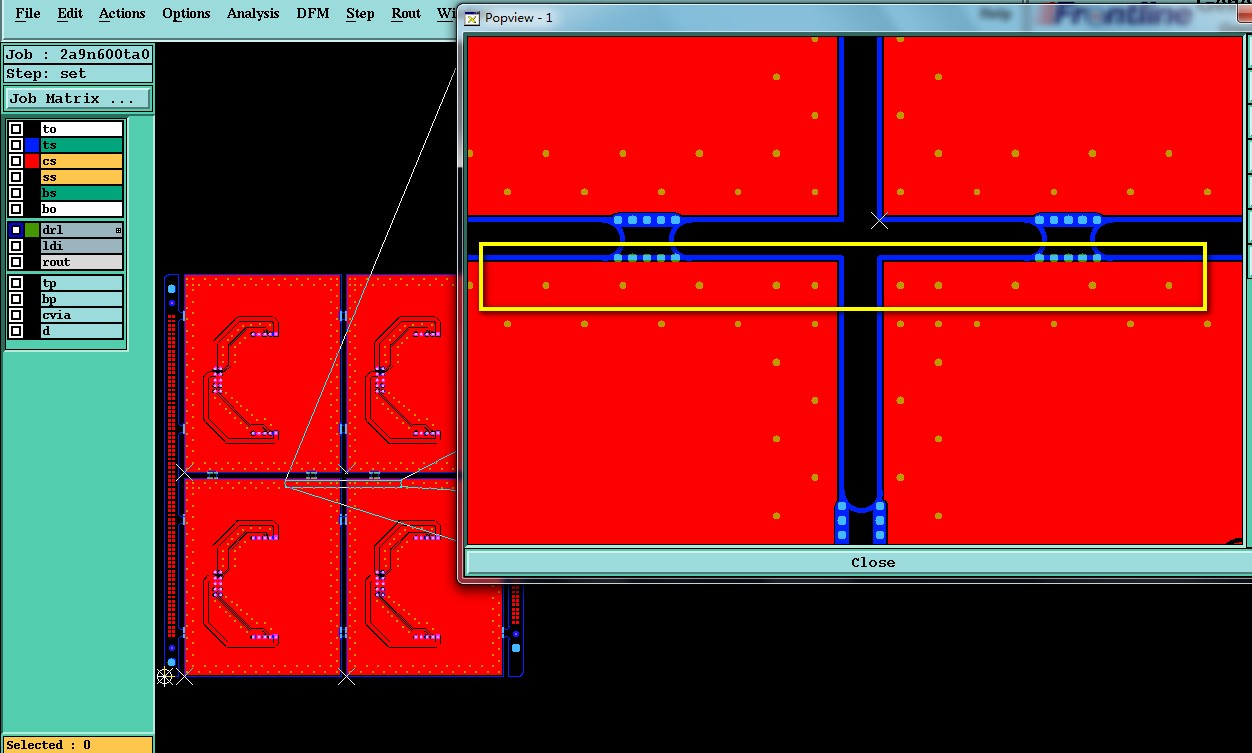Click the red color swatch of cs layer
Image resolution: width=1252 pixels, height=753 pixels.
pos(32,161)
